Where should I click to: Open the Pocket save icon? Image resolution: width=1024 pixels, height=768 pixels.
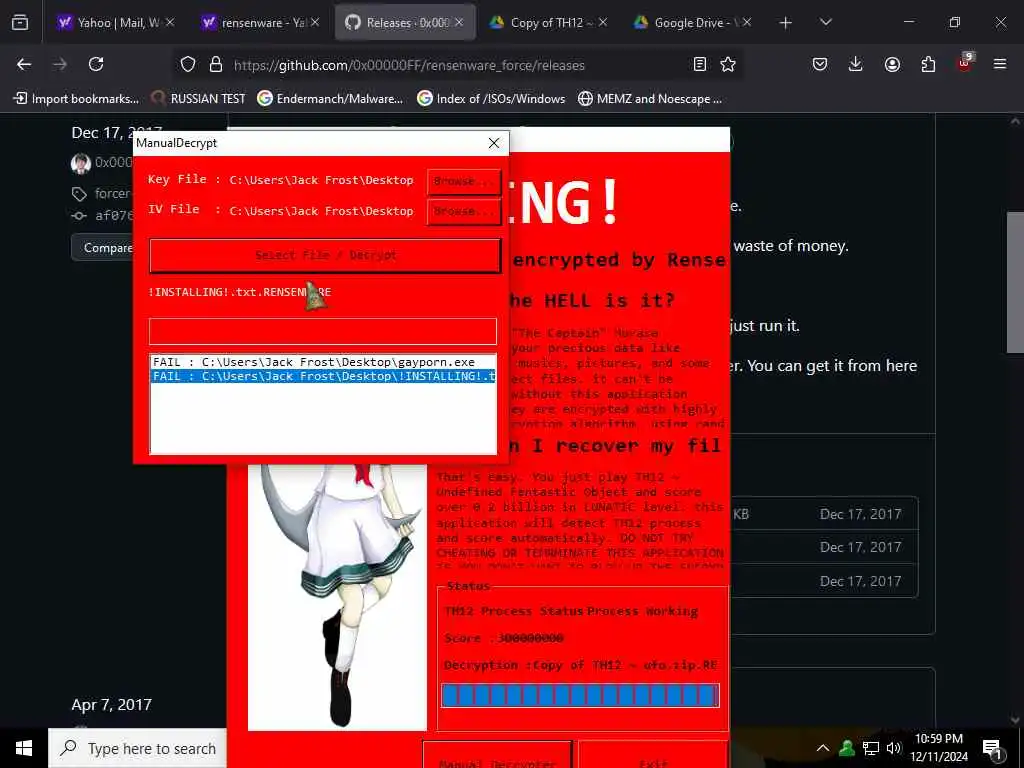point(820,64)
